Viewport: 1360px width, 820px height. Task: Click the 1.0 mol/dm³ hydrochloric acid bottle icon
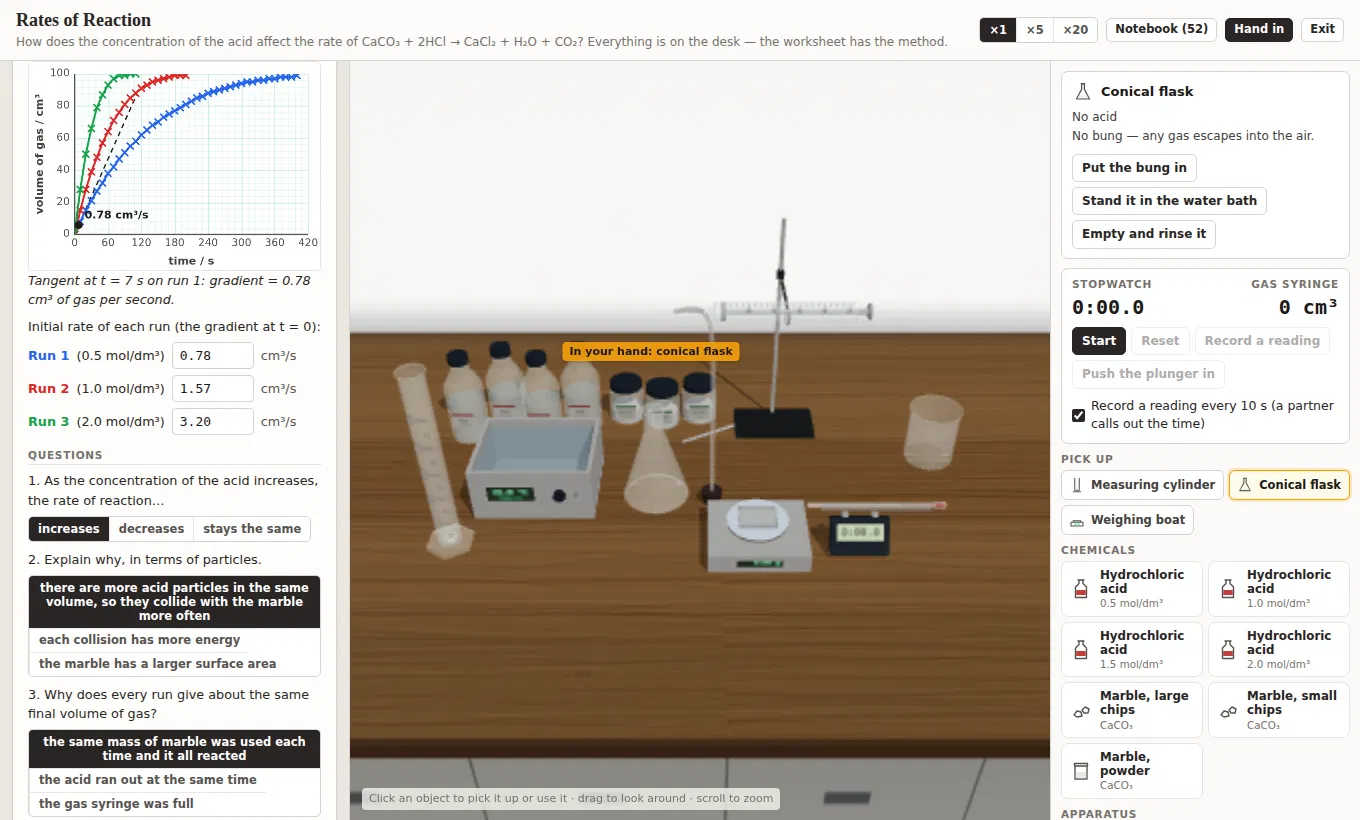[1228, 589]
